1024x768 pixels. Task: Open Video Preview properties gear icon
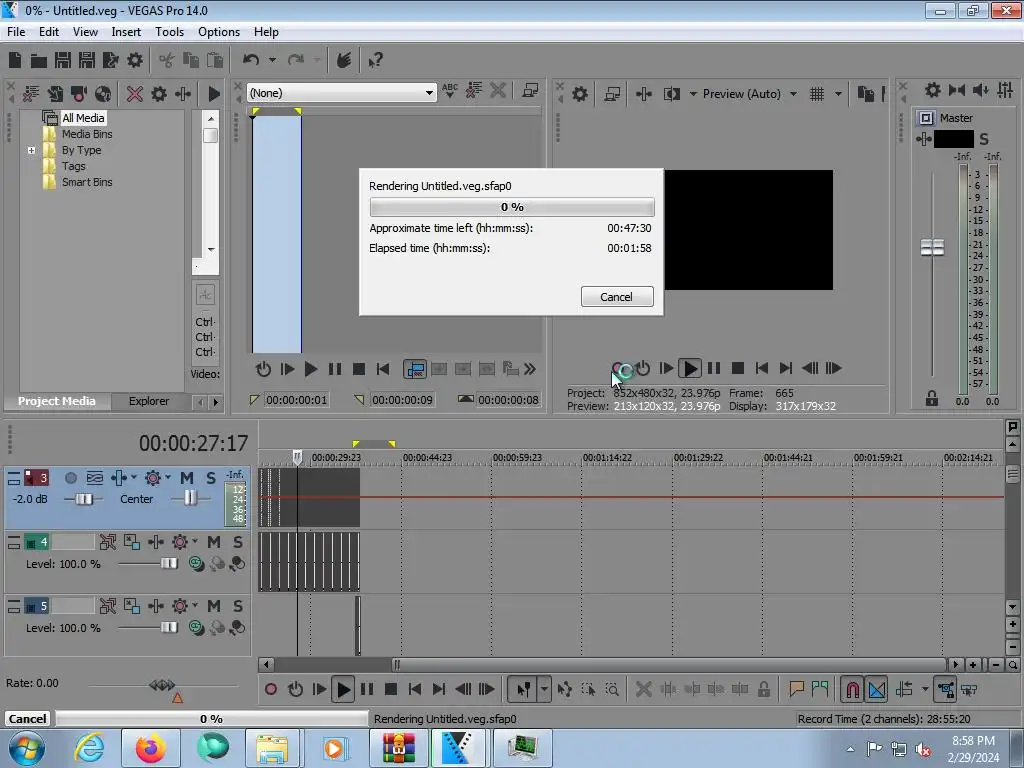click(579, 94)
